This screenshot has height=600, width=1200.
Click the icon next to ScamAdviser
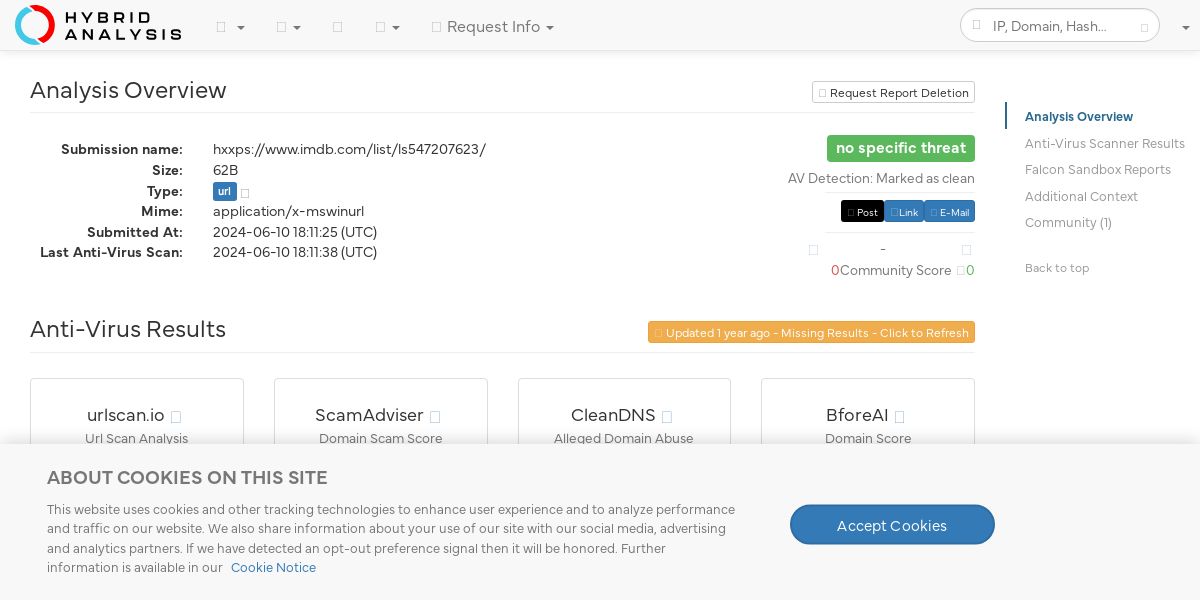pyautogui.click(x=435, y=417)
